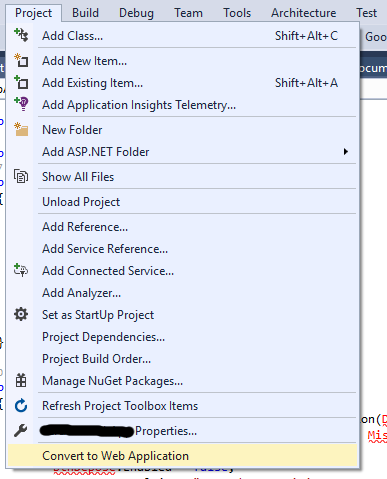Expand the Add ASP.NET Folder submenu arrow
387x479 pixels.
[346, 152]
